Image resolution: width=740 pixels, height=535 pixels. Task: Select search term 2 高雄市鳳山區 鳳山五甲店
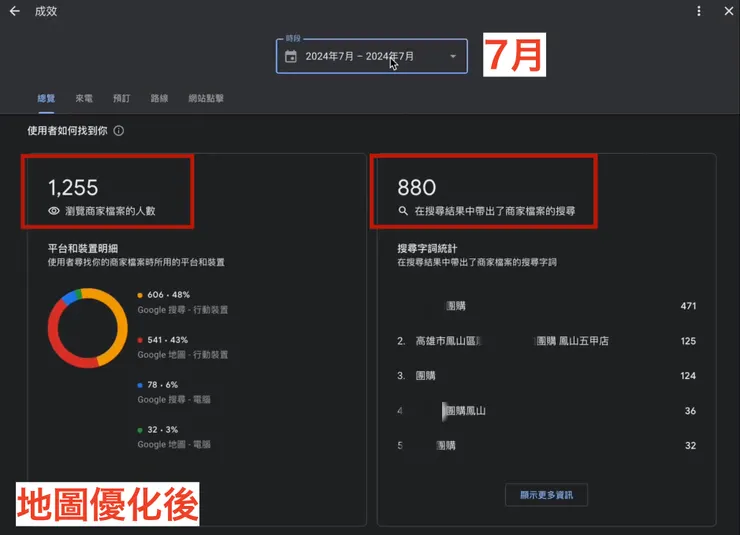point(547,341)
